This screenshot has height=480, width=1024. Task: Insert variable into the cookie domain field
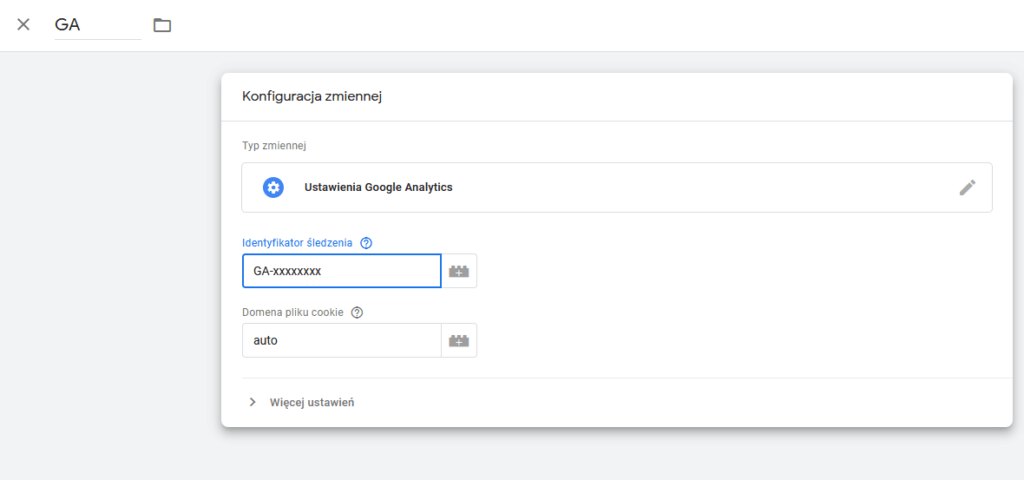point(459,340)
